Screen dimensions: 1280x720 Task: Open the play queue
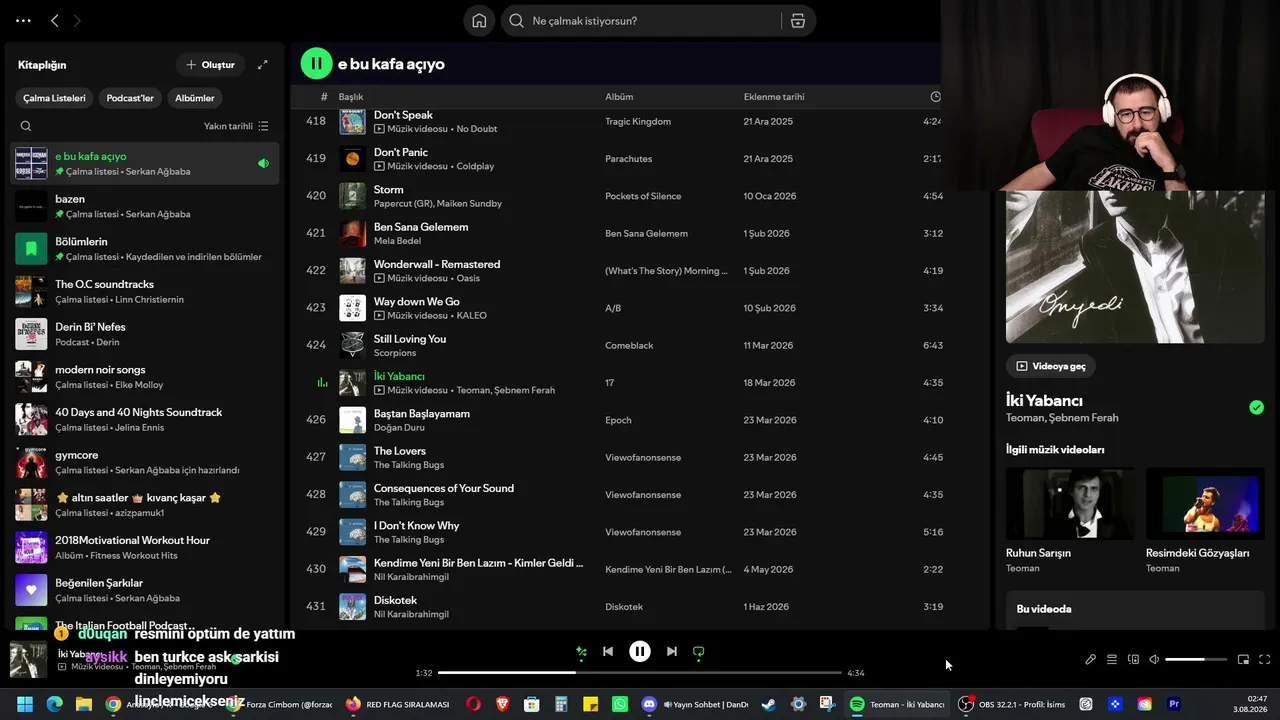[1111, 660]
